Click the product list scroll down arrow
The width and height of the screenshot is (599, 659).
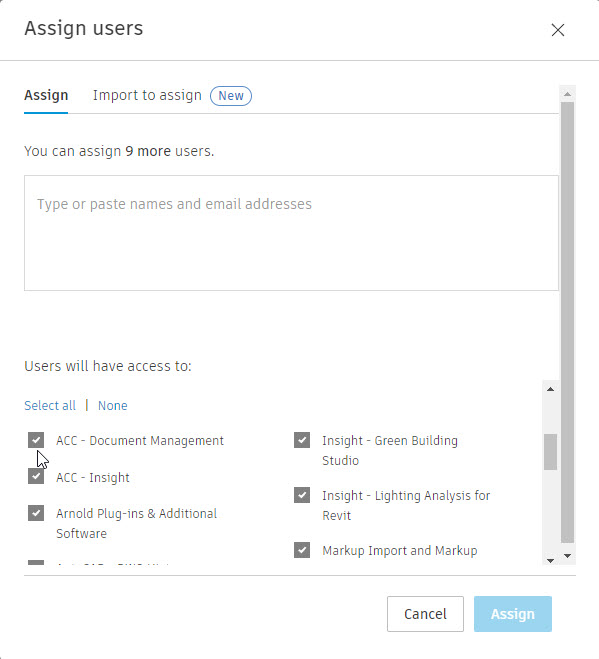coord(550,560)
